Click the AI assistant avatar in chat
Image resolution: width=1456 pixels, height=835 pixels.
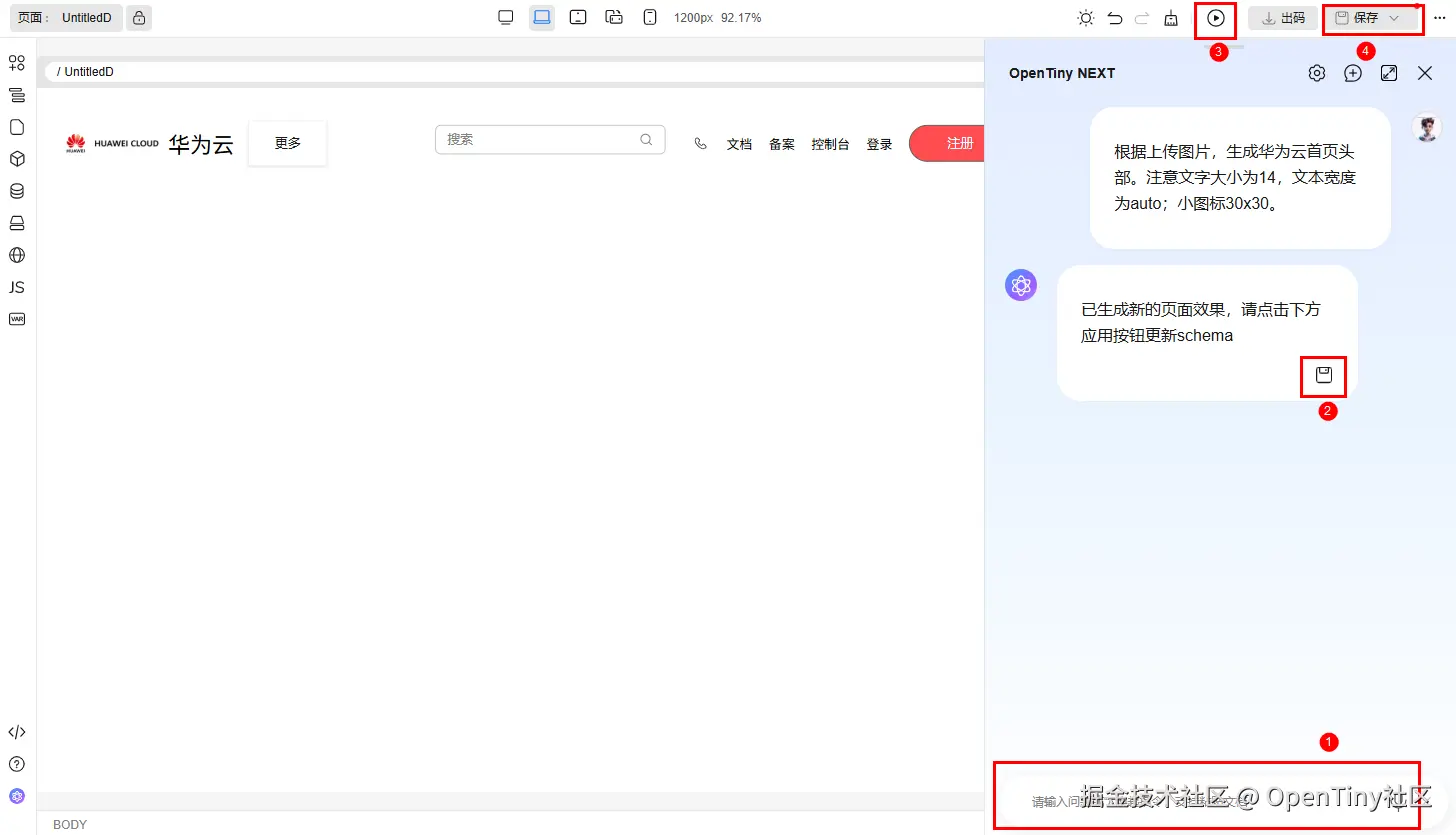(1021, 285)
